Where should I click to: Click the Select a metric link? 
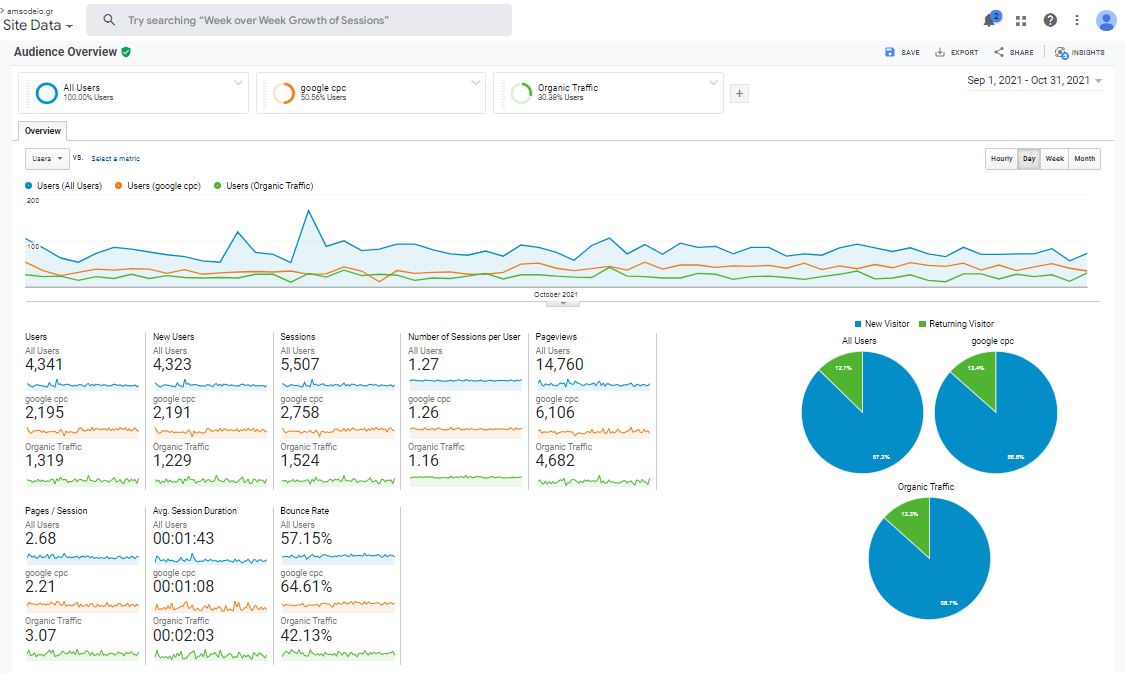click(x=115, y=159)
